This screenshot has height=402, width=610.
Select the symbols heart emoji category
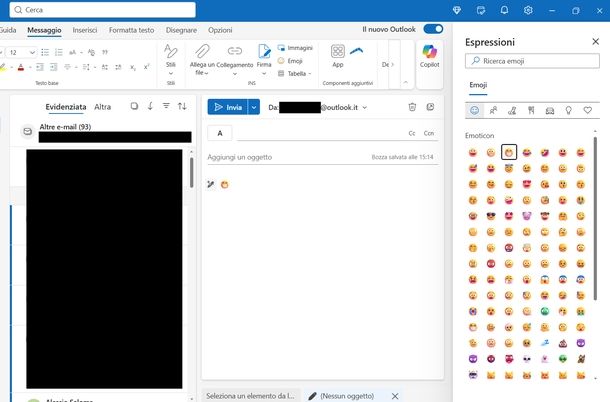[587, 110]
